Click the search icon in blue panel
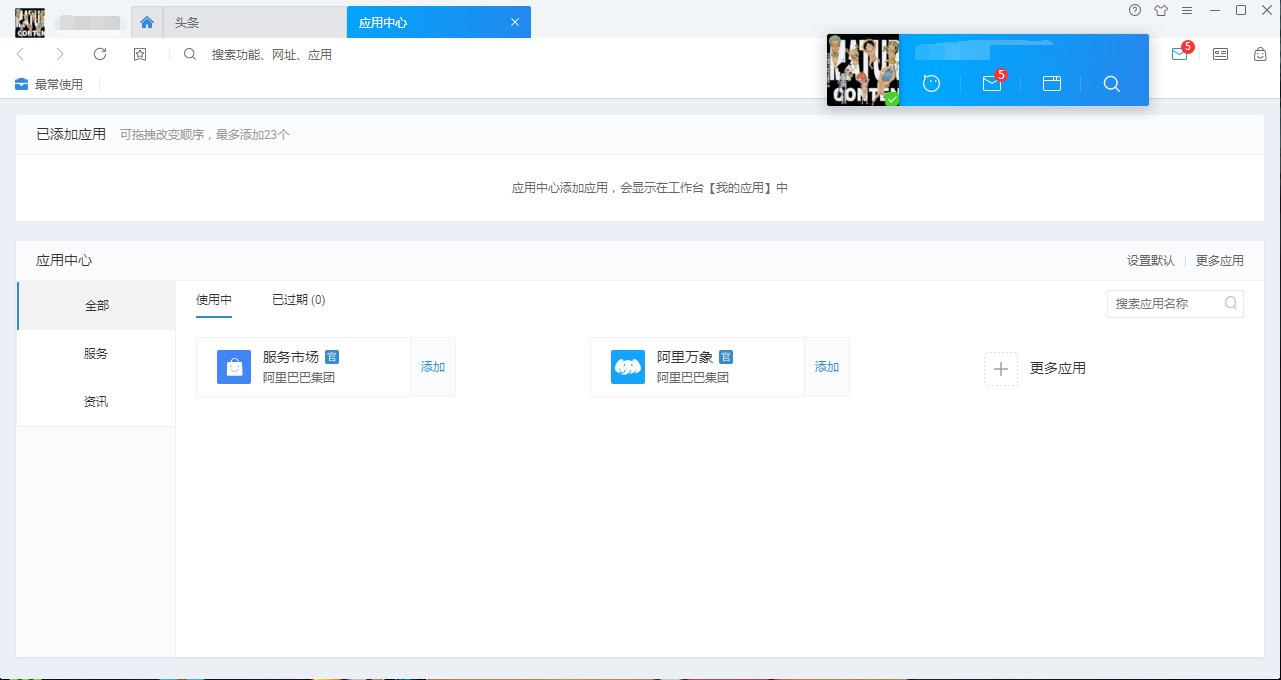This screenshot has width=1281, height=680. tap(1112, 84)
